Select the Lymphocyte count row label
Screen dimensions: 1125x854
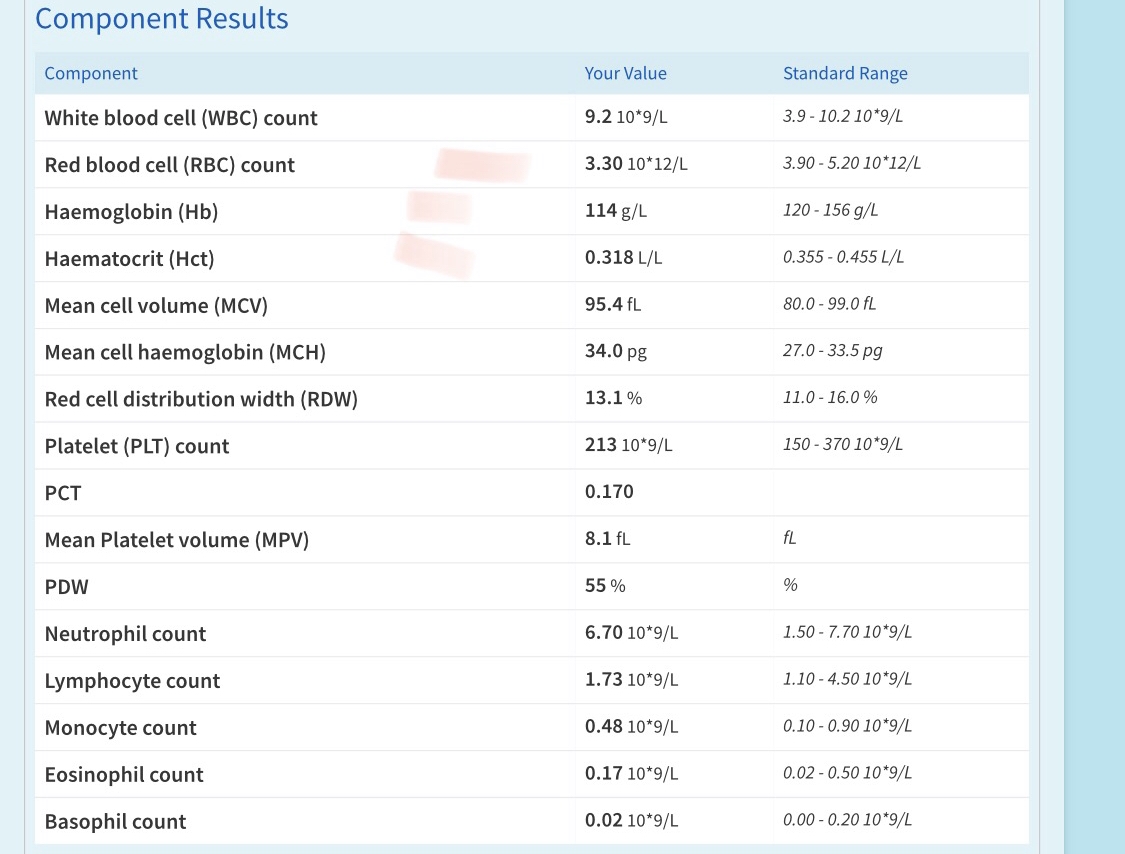(x=132, y=681)
